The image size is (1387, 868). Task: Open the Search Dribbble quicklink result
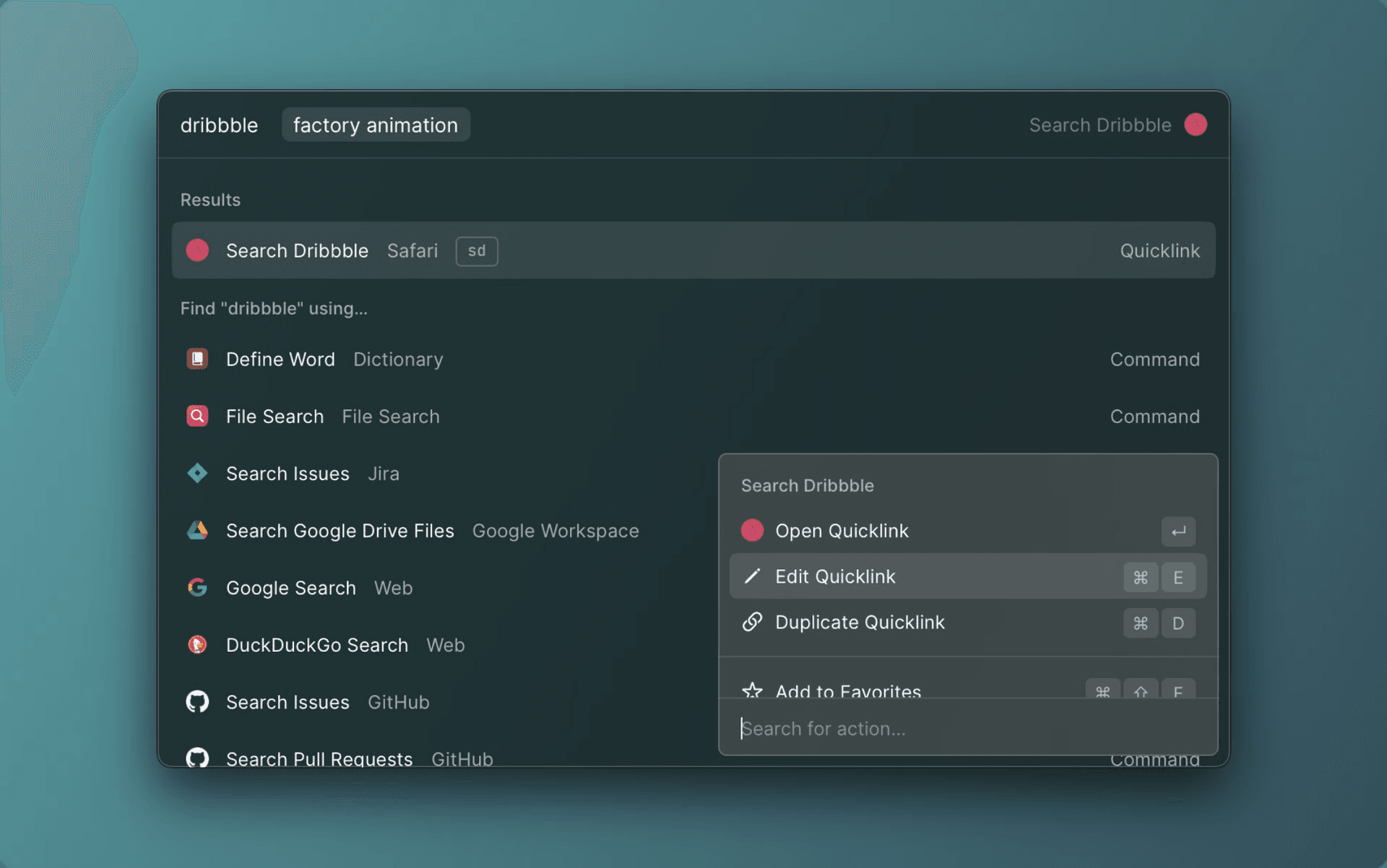tap(298, 251)
